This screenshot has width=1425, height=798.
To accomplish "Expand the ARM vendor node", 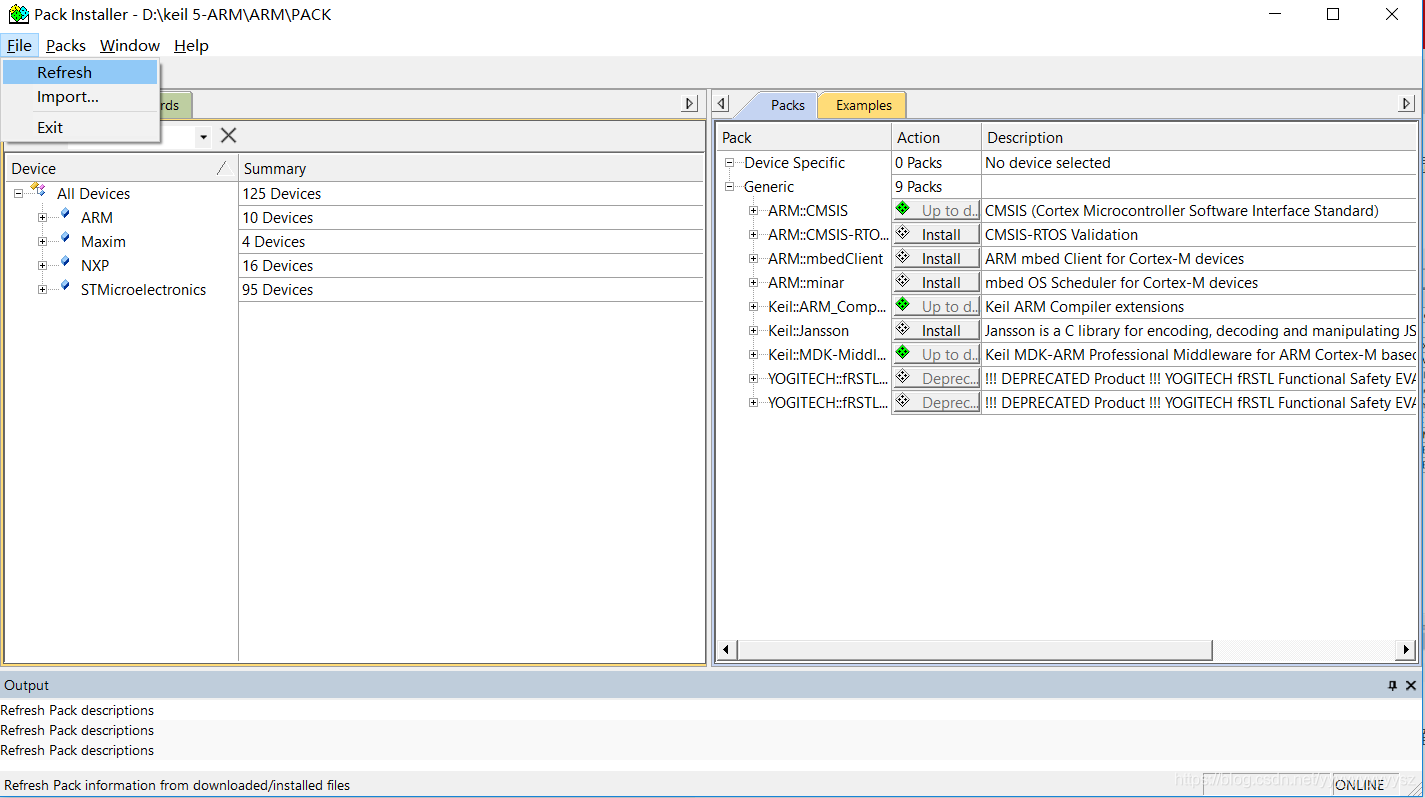I will (x=42, y=218).
